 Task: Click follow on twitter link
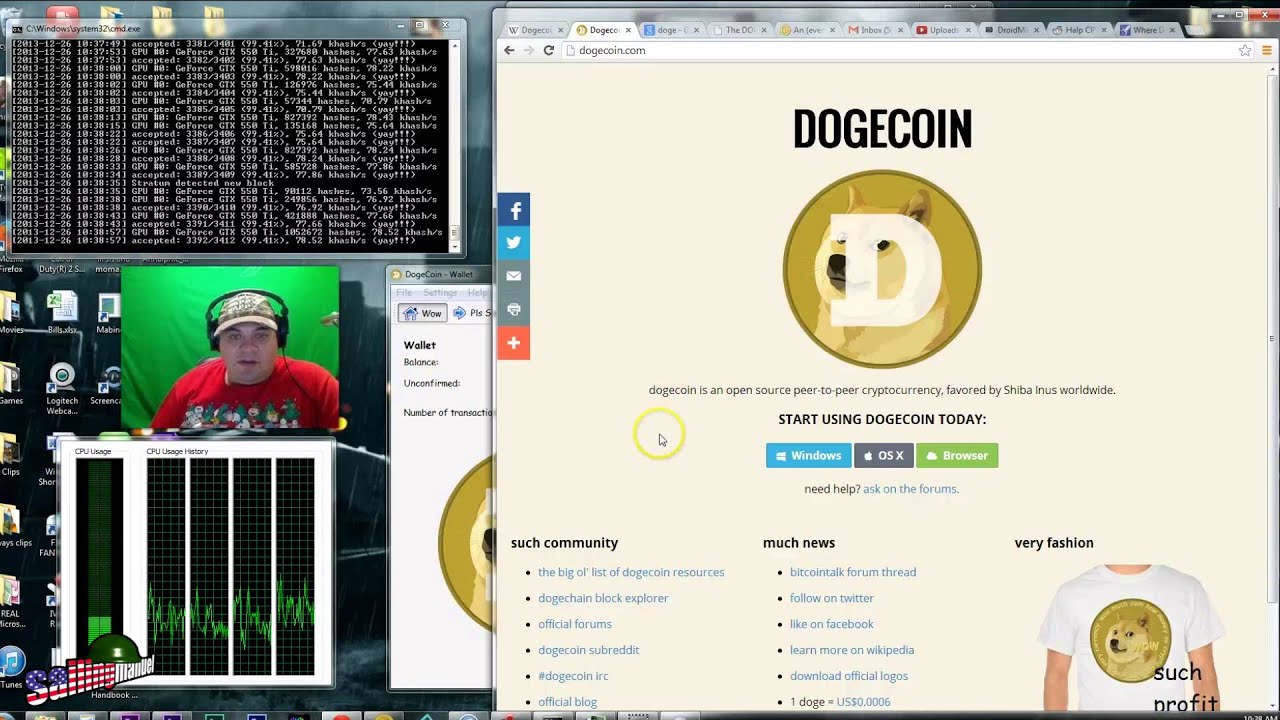click(x=832, y=598)
